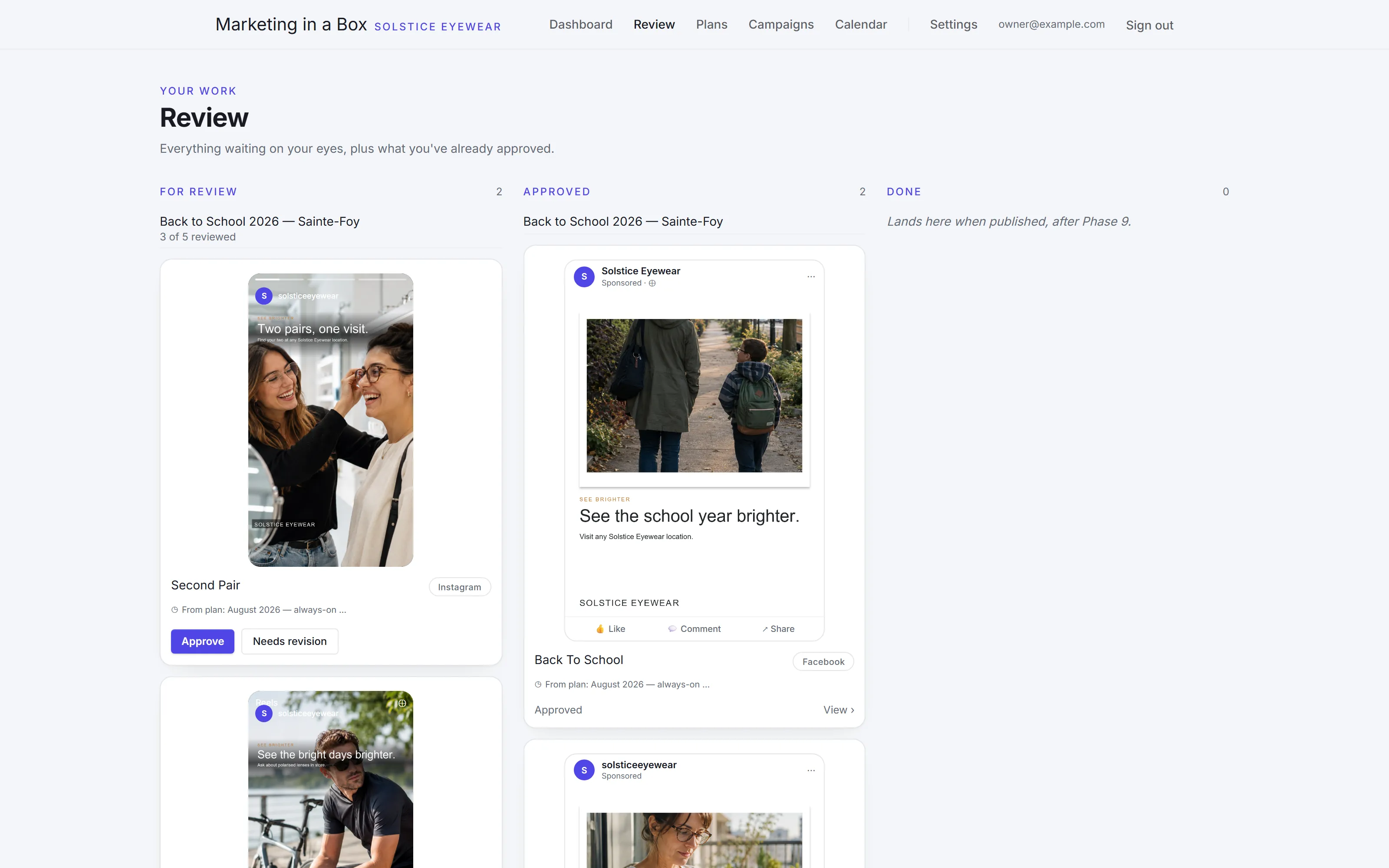Image resolution: width=1389 pixels, height=868 pixels.
Task: Click the clock icon beside Second Pair plan
Action: point(174,610)
